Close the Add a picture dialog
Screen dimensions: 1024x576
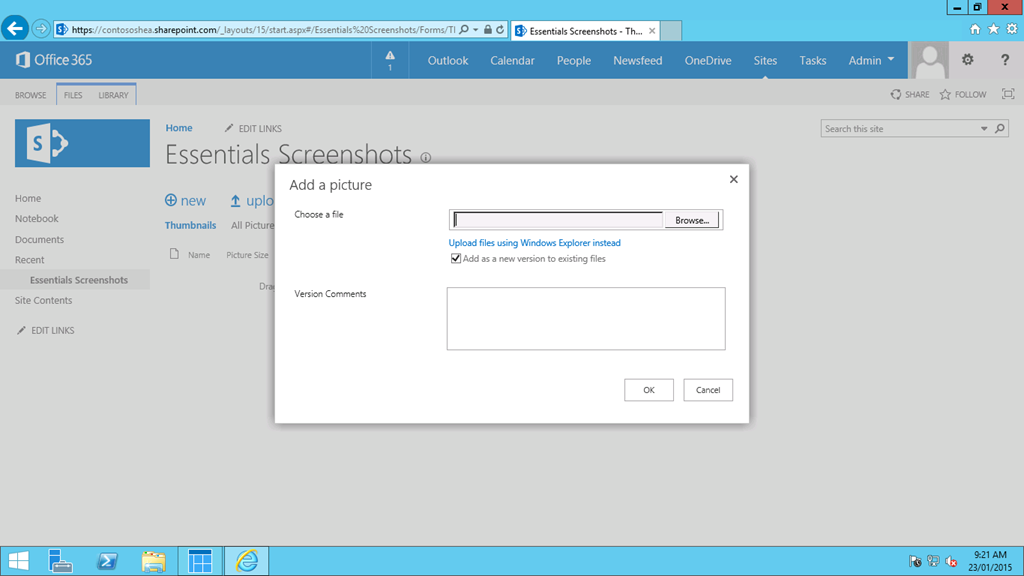[x=733, y=180]
